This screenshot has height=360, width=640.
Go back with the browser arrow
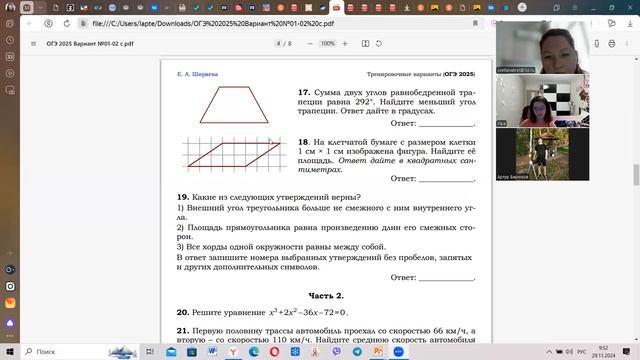(29, 24)
